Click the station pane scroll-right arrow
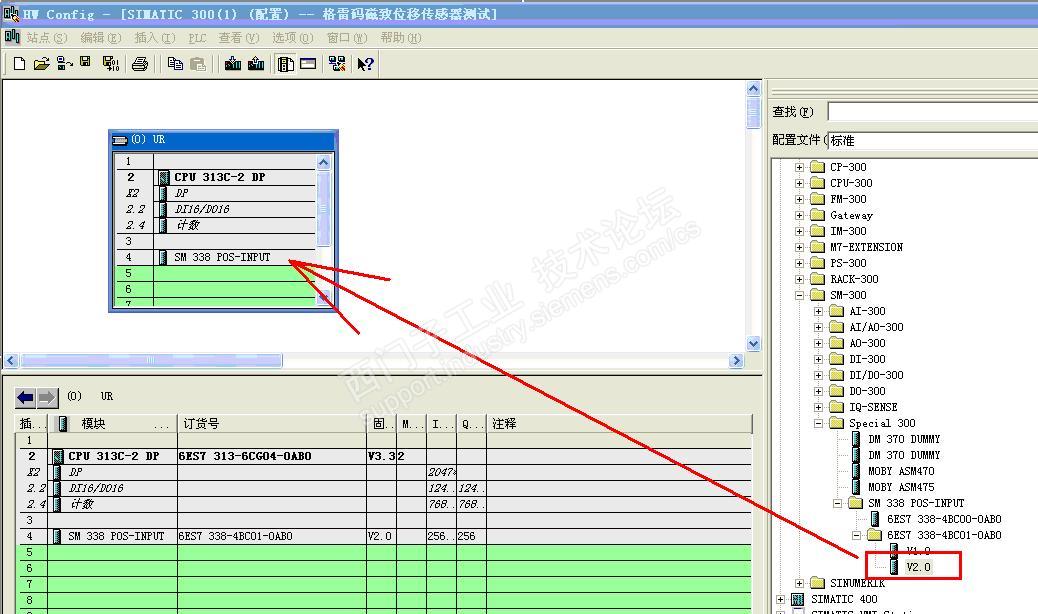Screen dimensions: 1038x614 736,361
